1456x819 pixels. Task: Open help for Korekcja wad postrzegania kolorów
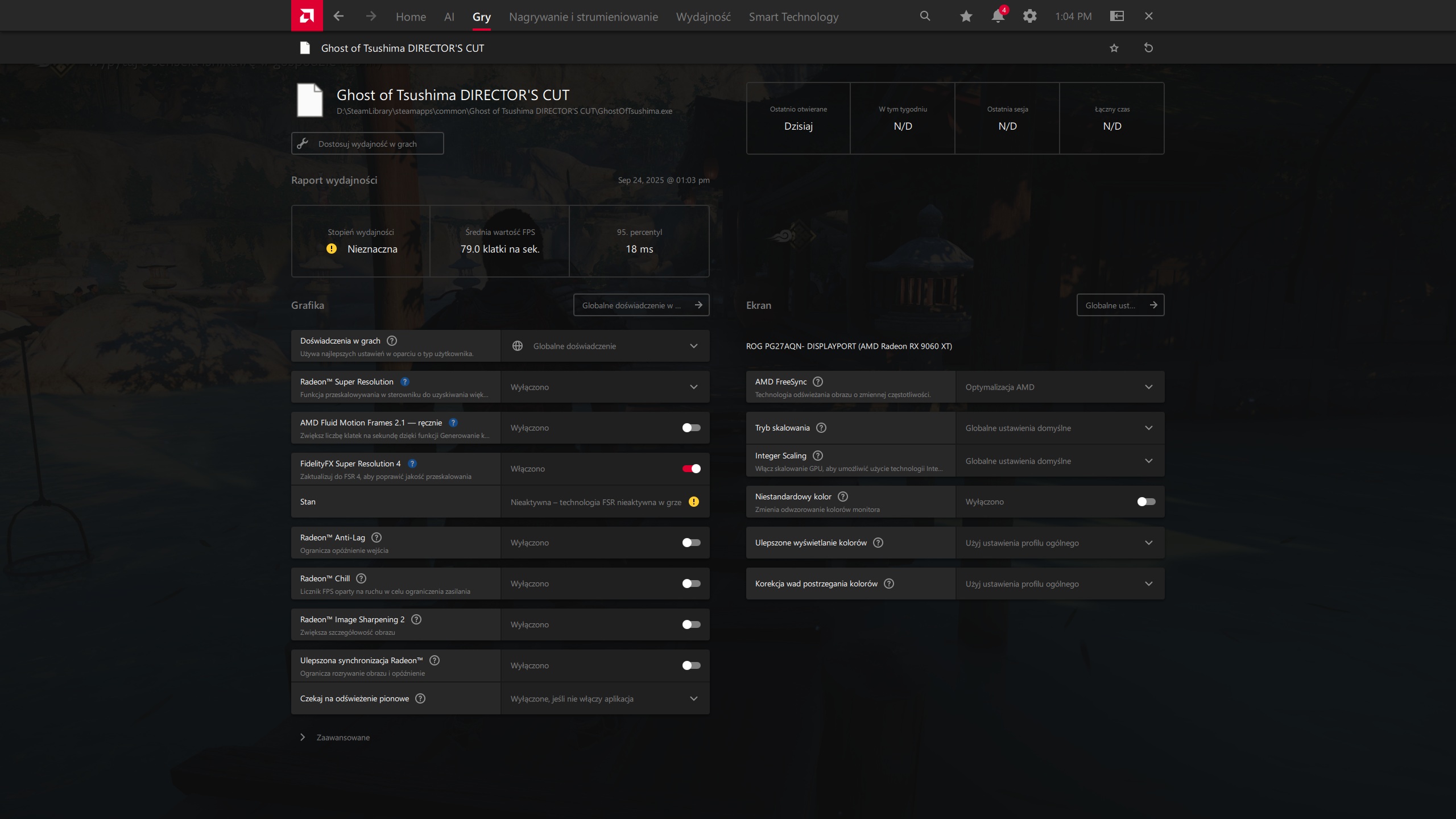point(889,584)
